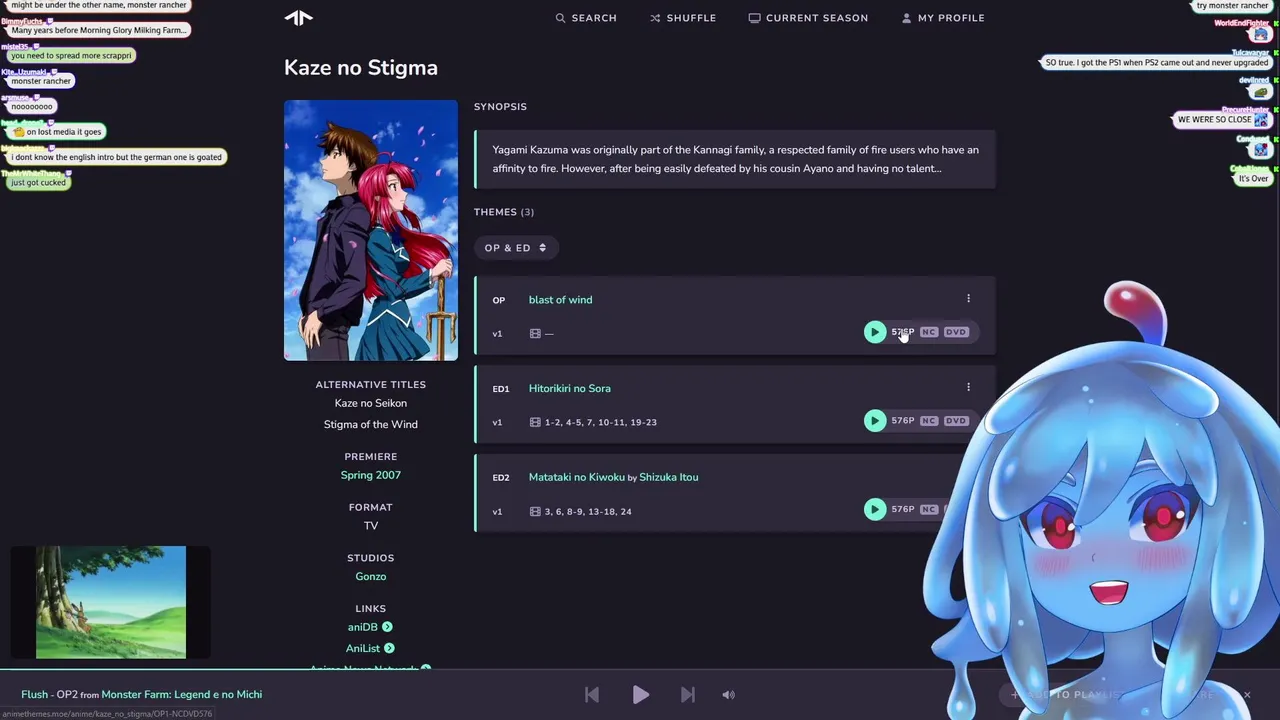
Task: Play the Hitorikiri no Sora ending
Action: tap(875, 421)
